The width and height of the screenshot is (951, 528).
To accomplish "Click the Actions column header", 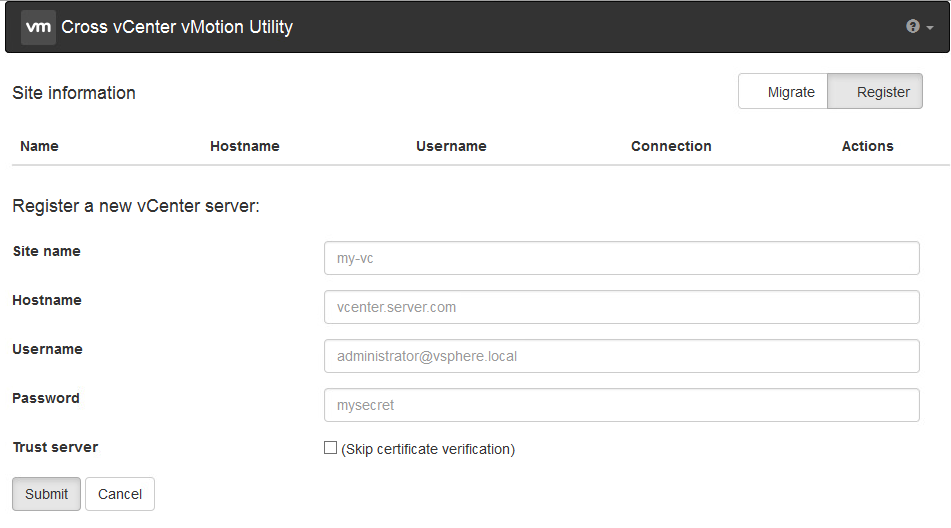I will [x=868, y=146].
